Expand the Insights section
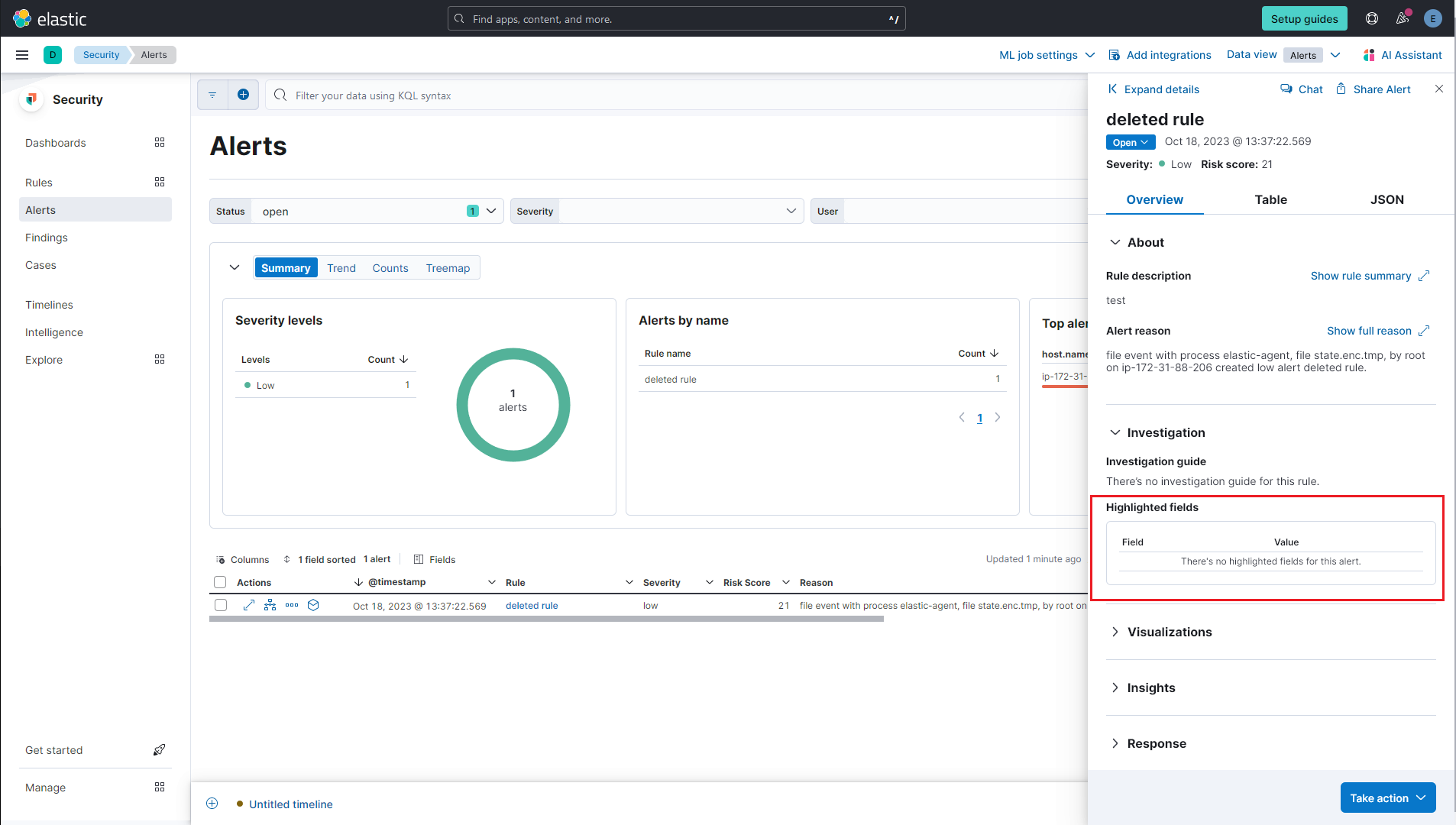 pos(1151,687)
